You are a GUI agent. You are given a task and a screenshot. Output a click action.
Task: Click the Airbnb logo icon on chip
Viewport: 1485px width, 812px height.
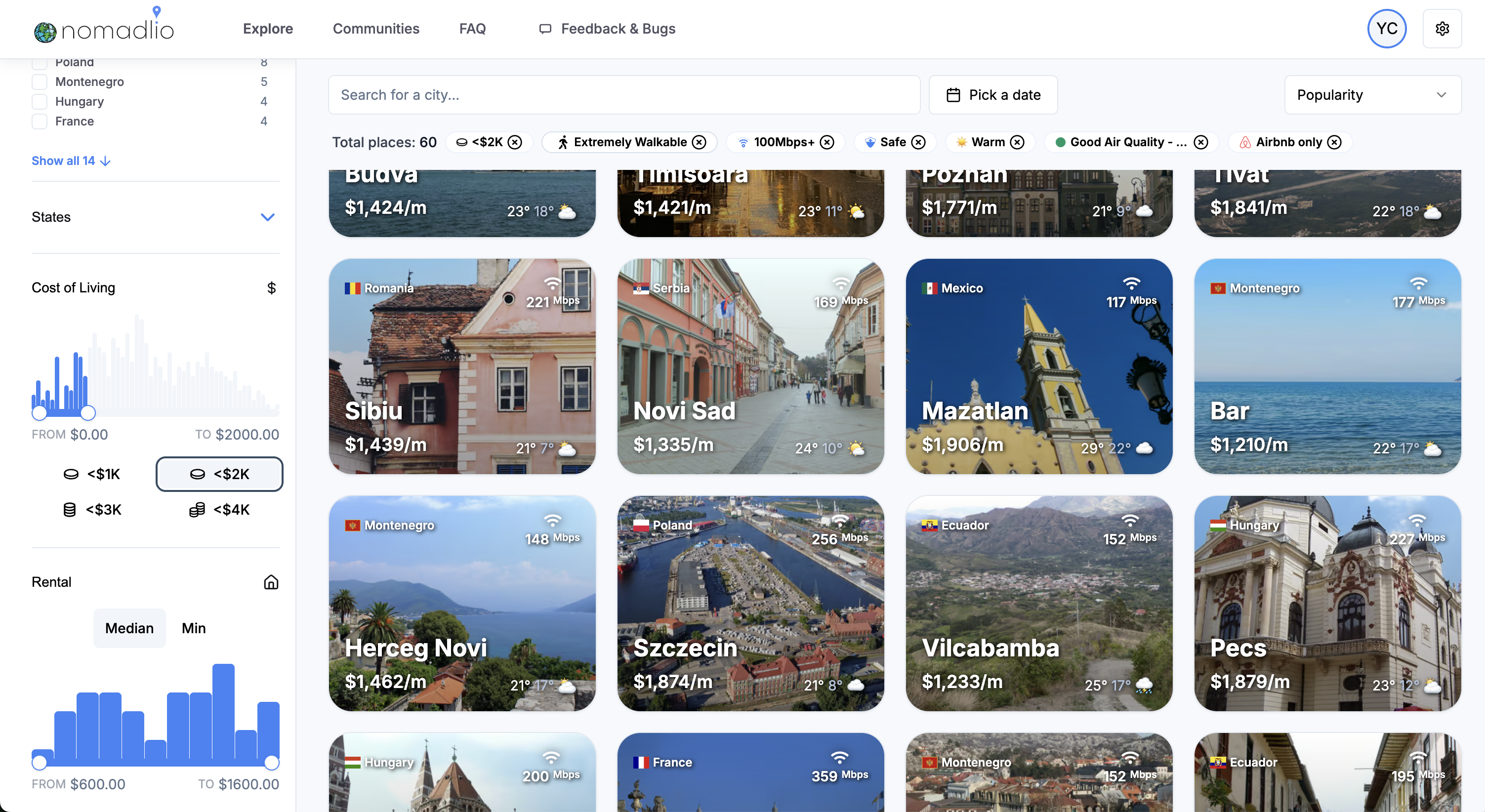(x=1245, y=142)
